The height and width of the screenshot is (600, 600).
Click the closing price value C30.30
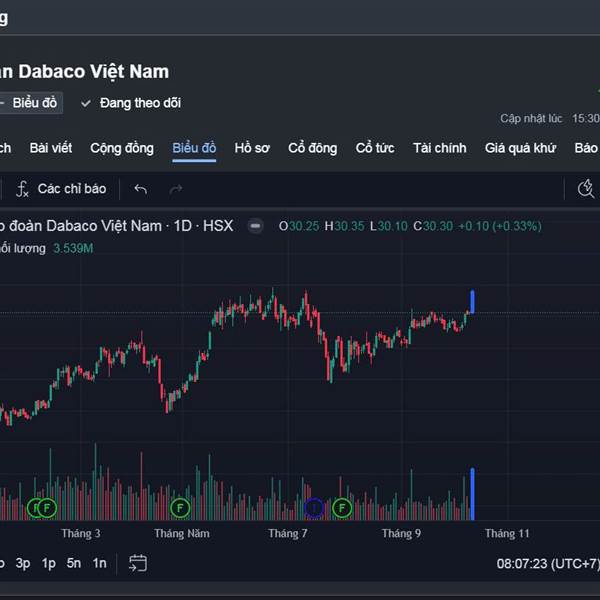(433, 226)
